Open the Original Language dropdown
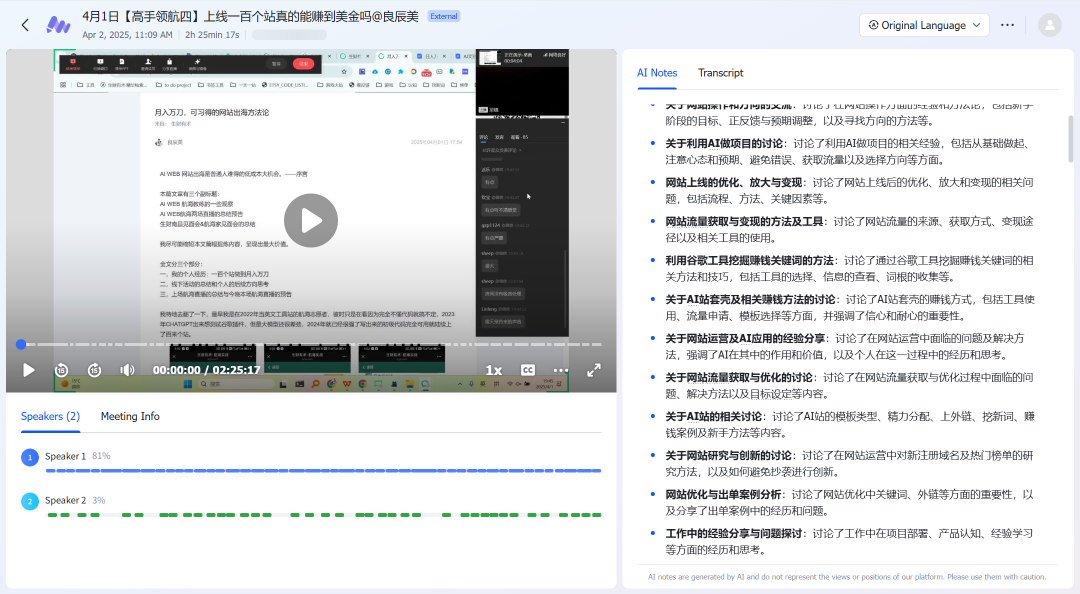 [x=924, y=25]
